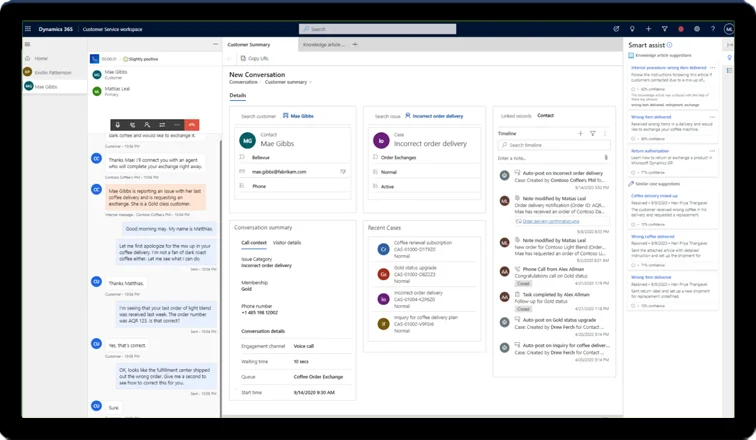Add a timeline record with plus icon
Viewport: 756px width, 440px height.
[x=580, y=133]
